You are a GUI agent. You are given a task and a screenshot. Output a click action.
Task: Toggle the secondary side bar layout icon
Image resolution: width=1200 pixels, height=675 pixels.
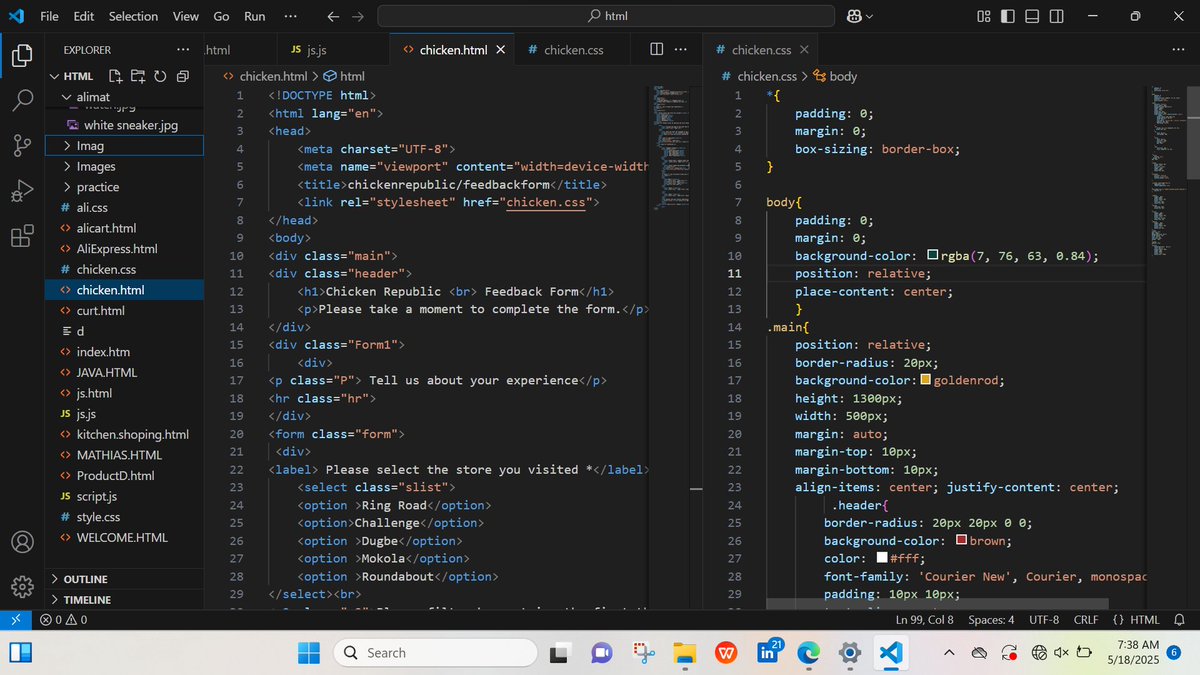click(1057, 16)
